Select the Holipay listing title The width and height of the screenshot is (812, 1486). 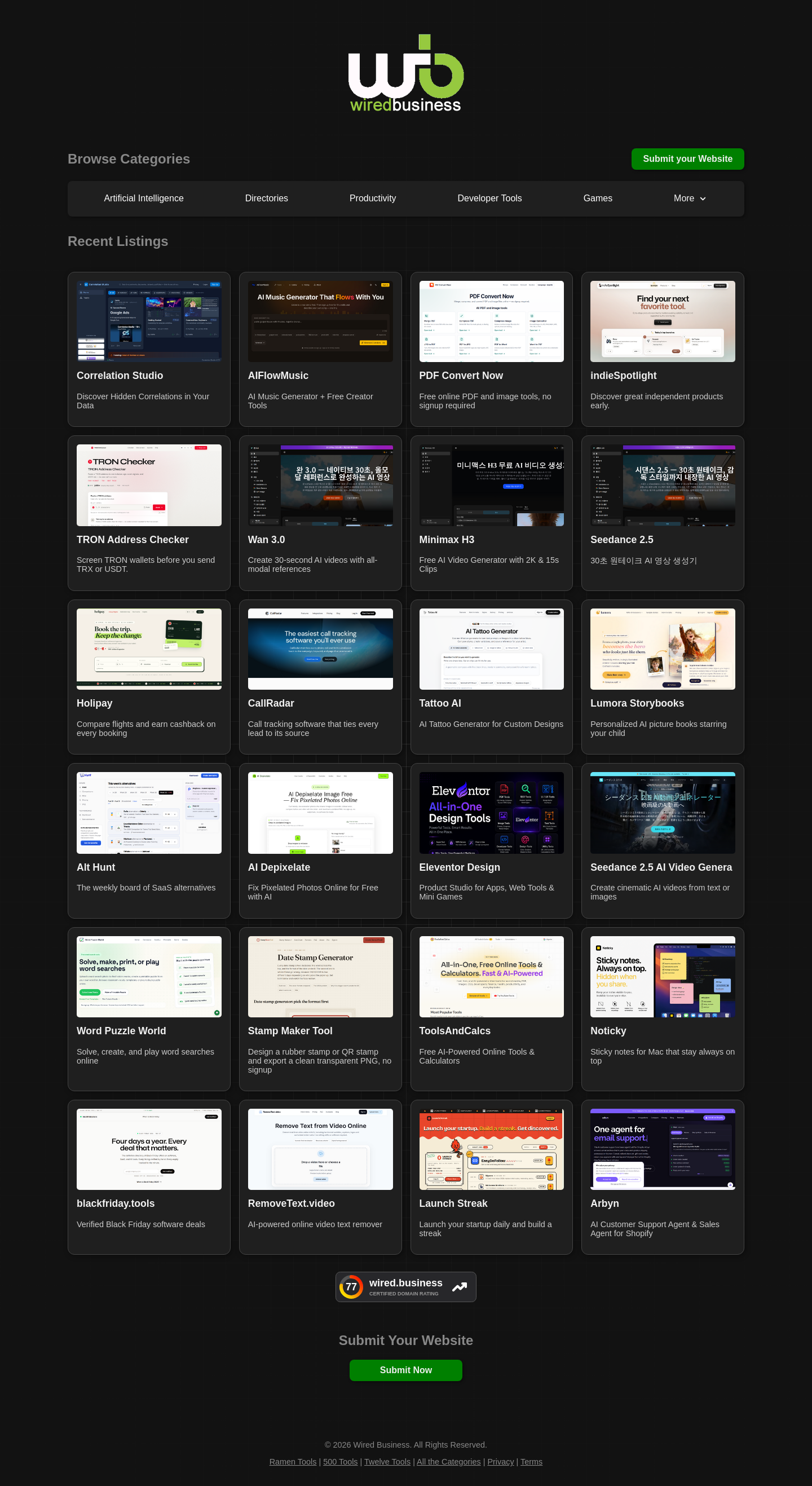coord(95,703)
